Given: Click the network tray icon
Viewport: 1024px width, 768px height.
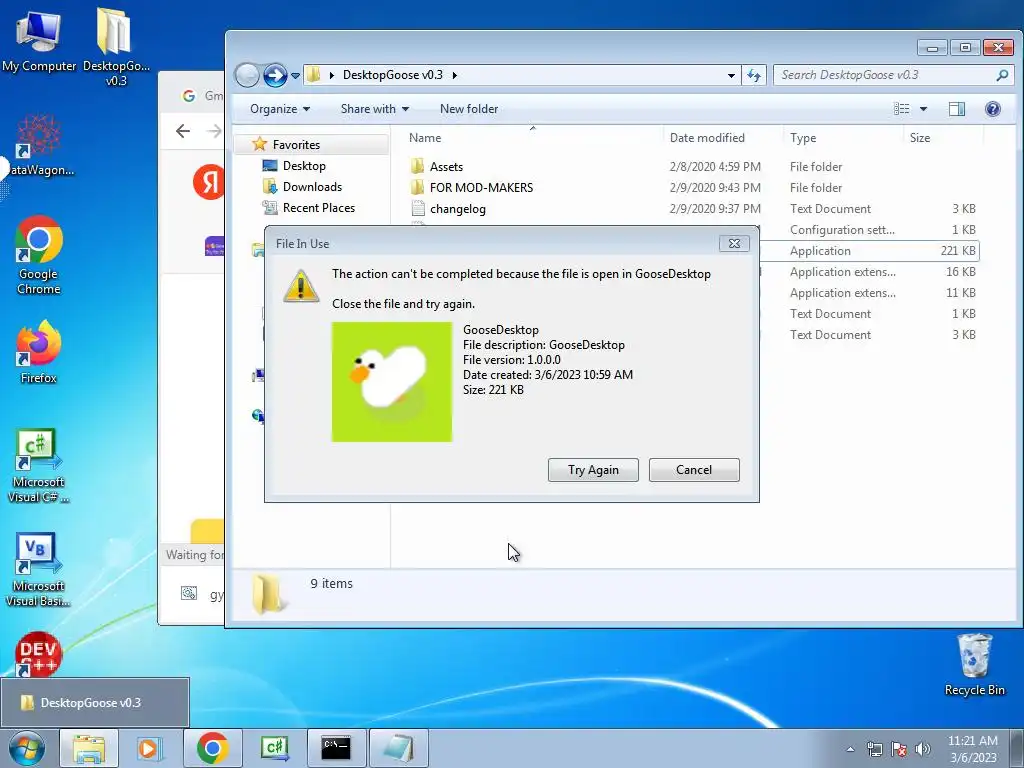Looking at the screenshot, I should pos(874,749).
